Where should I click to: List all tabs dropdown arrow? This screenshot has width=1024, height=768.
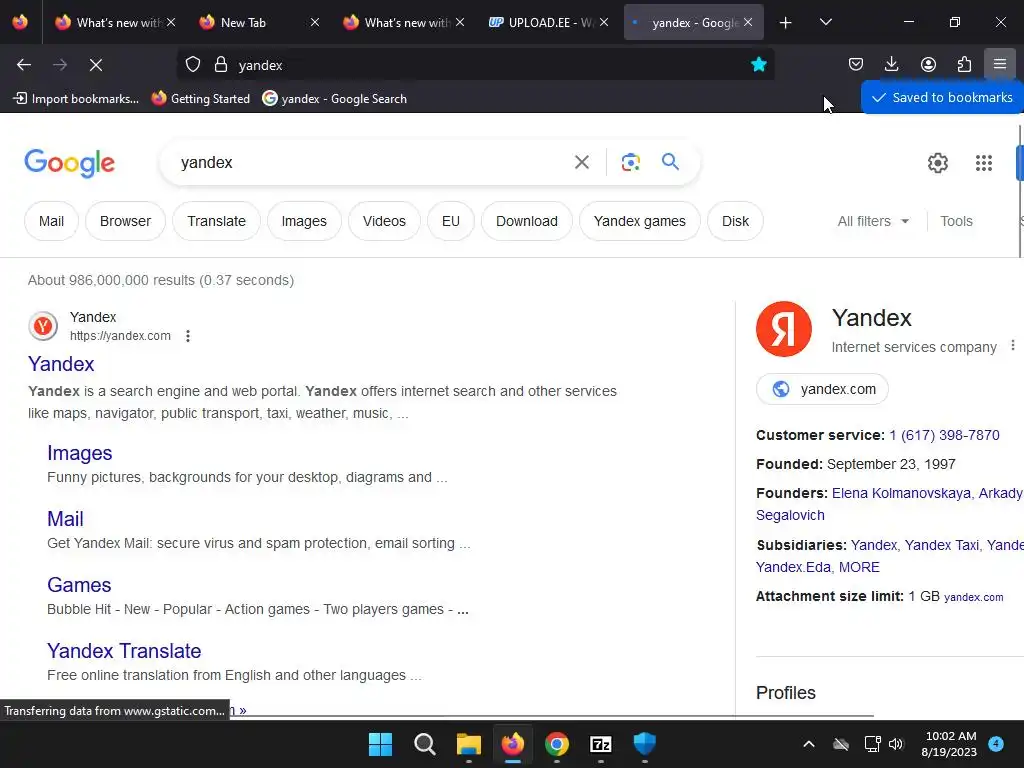[x=825, y=22]
